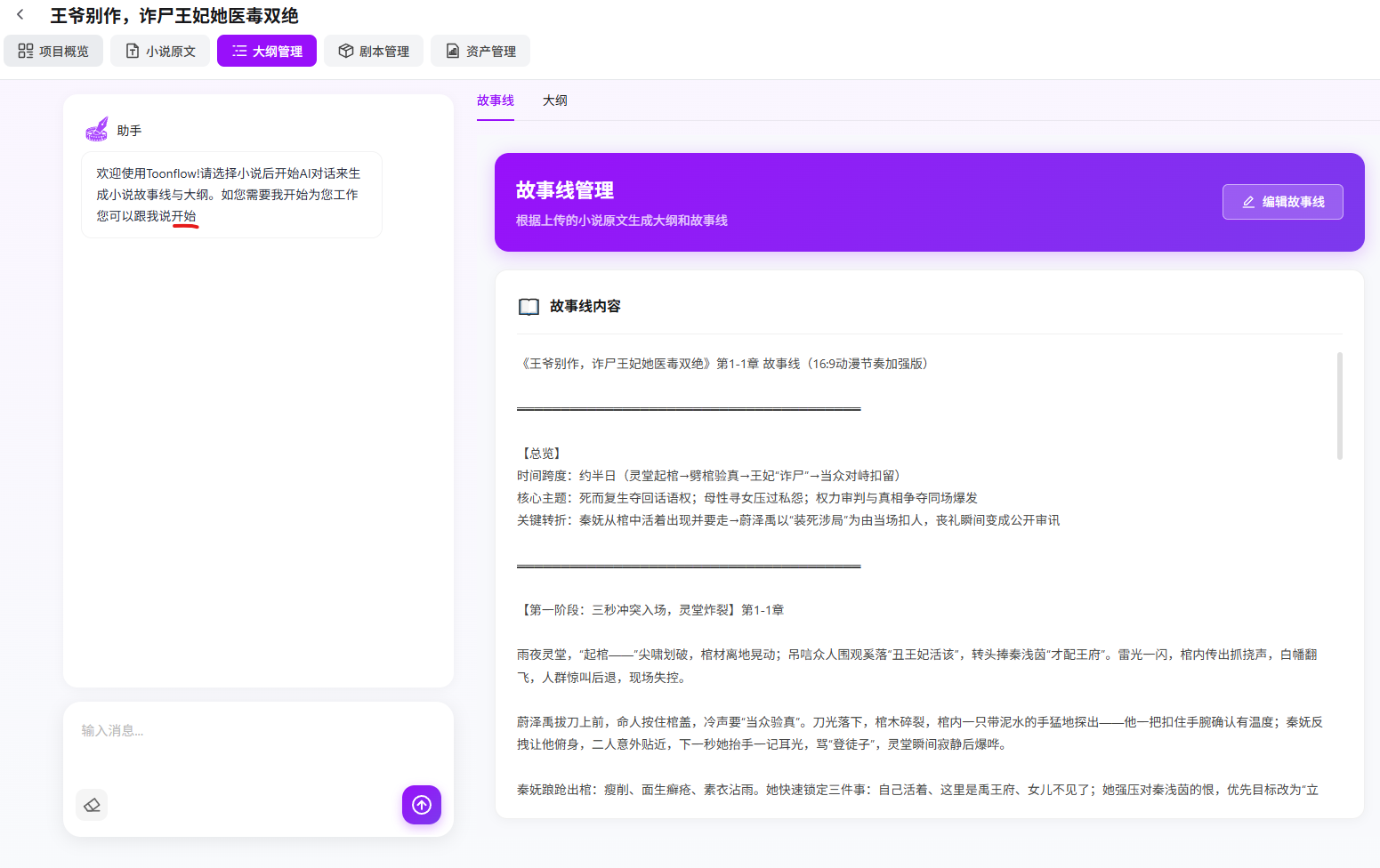
Task: Click the underlined 开始 link
Action: [186, 215]
